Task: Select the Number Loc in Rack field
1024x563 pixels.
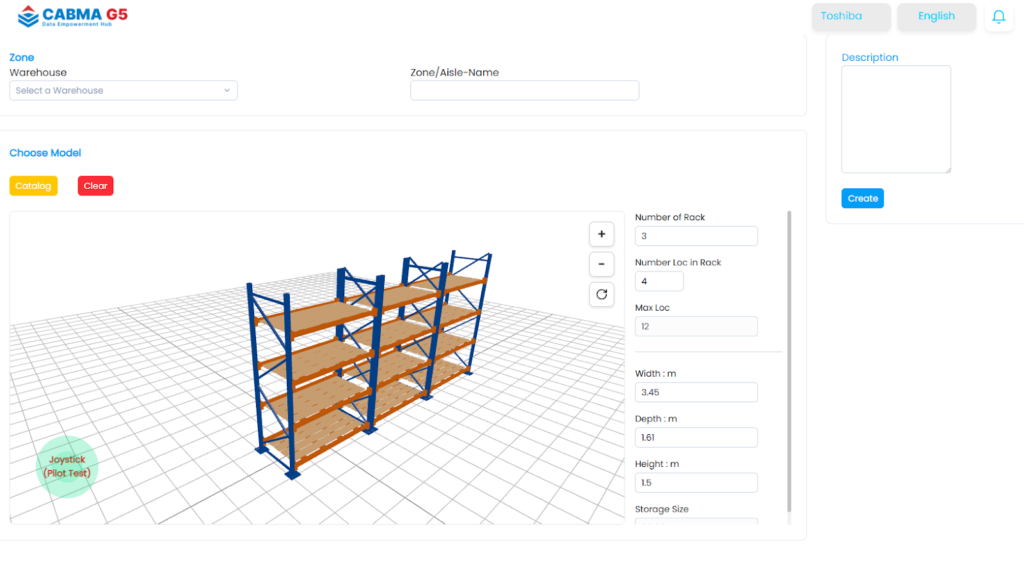Action: tap(659, 282)
